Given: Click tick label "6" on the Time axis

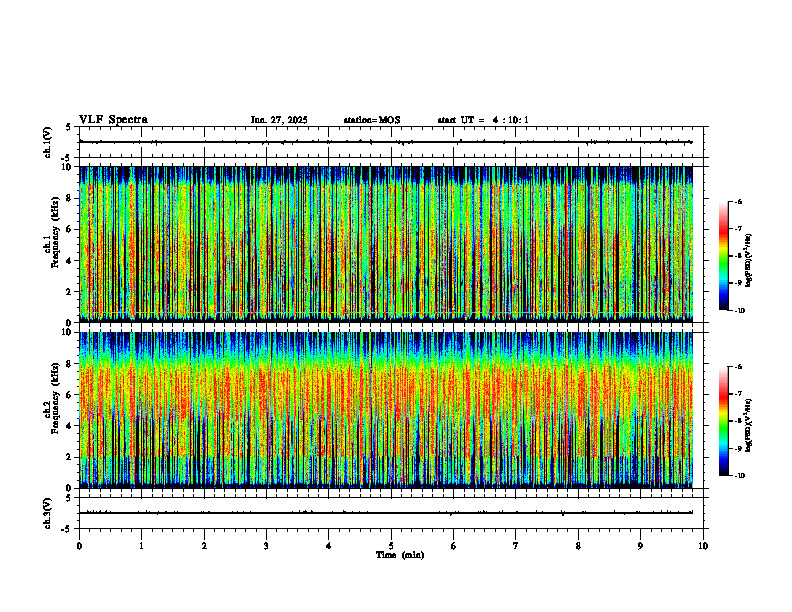Looking at the screenshot, I should [x=454, y=546].
